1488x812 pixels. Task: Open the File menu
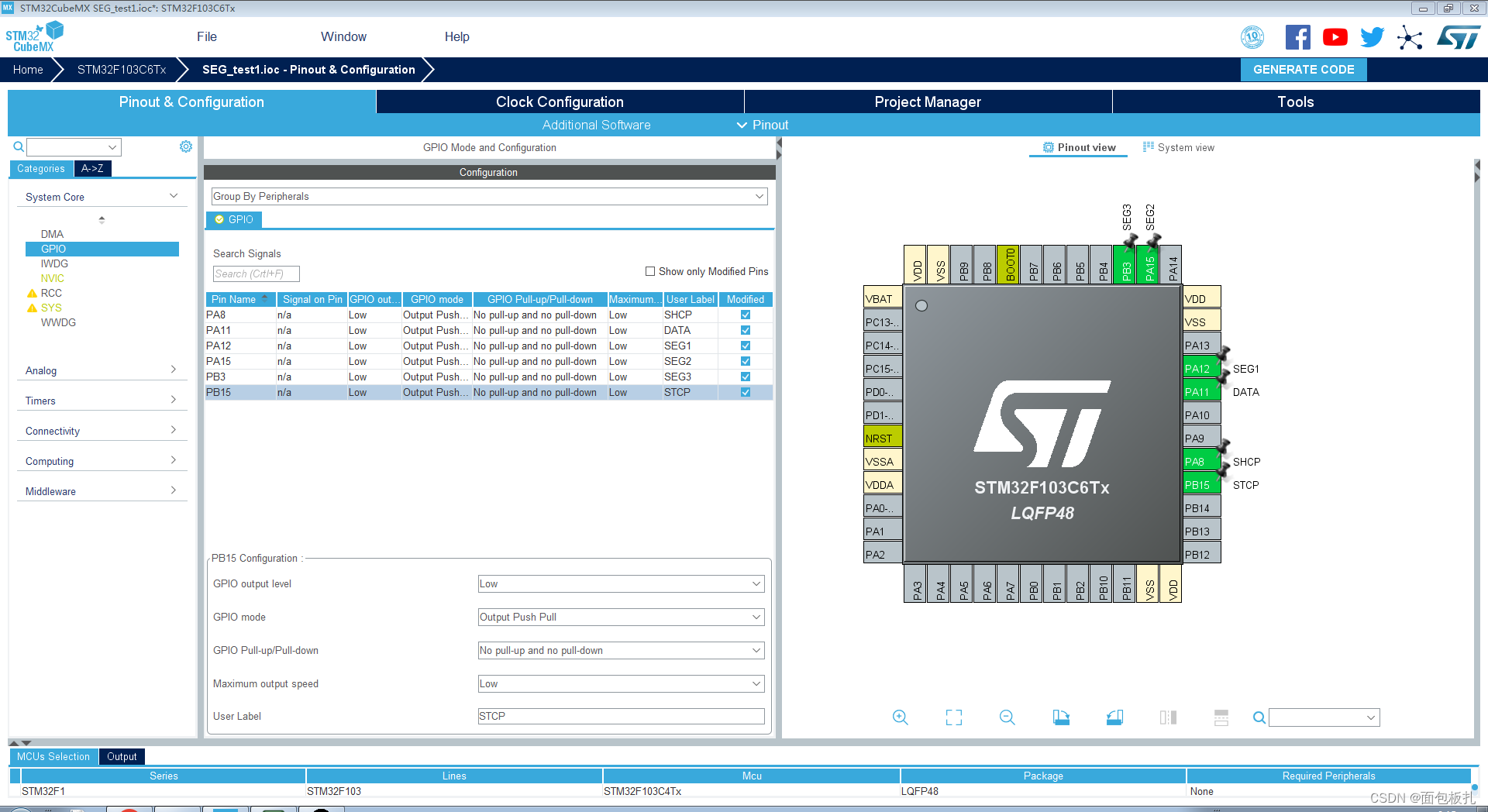207,36
